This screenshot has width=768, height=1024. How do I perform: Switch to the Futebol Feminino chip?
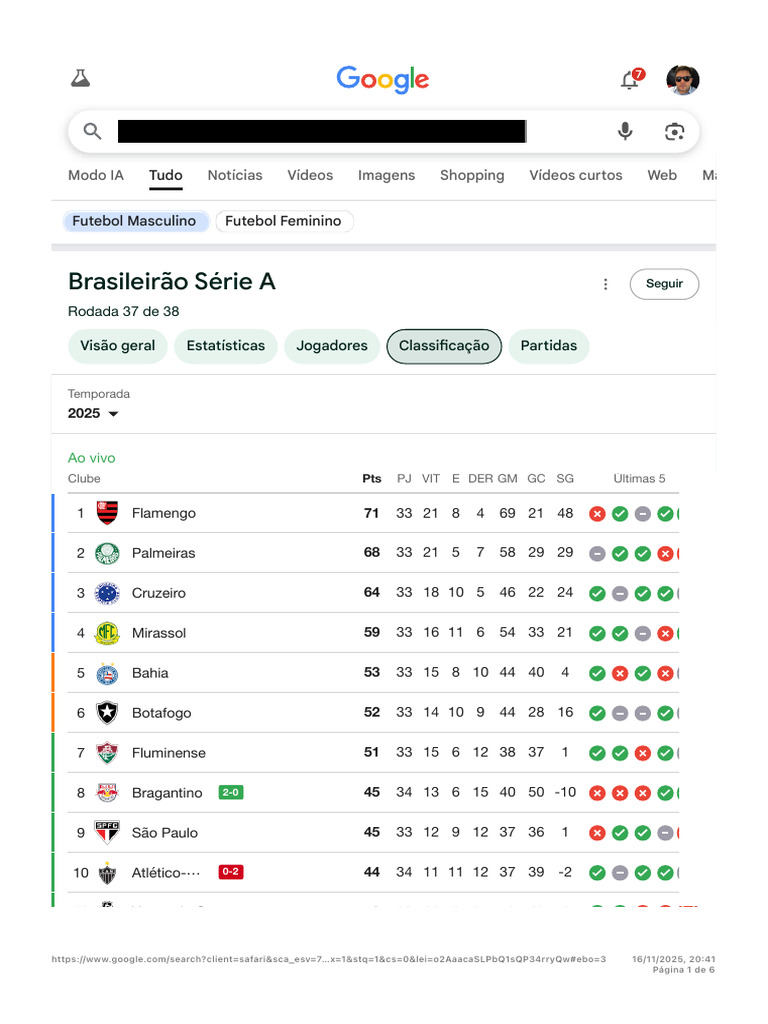[283, 221]
